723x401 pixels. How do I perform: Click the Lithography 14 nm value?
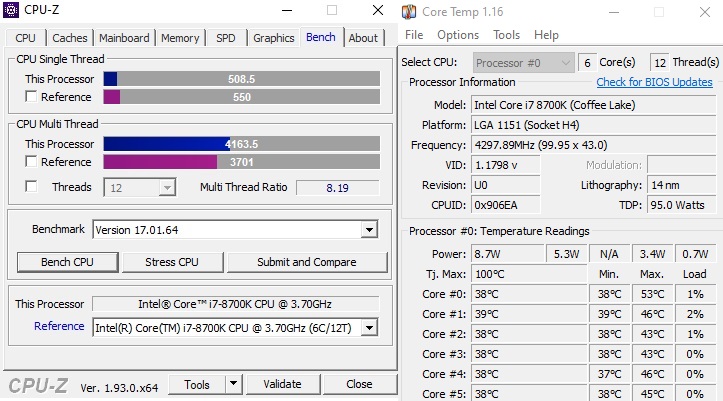click(x=682, y=185)
